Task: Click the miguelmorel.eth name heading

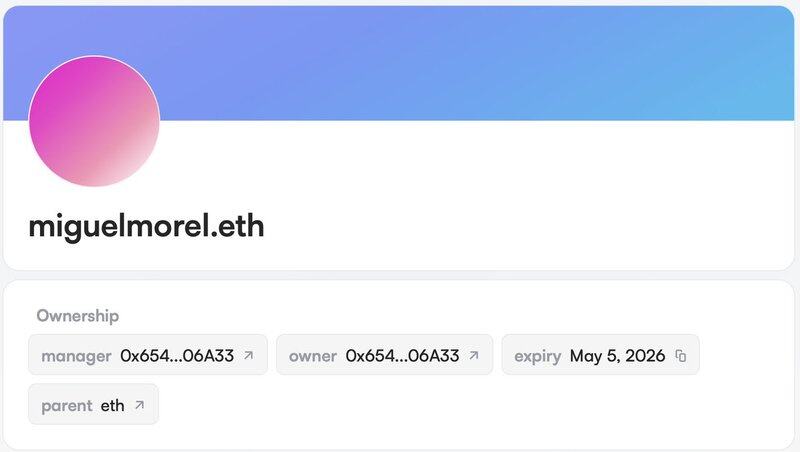Action: (x=146, y=226)
